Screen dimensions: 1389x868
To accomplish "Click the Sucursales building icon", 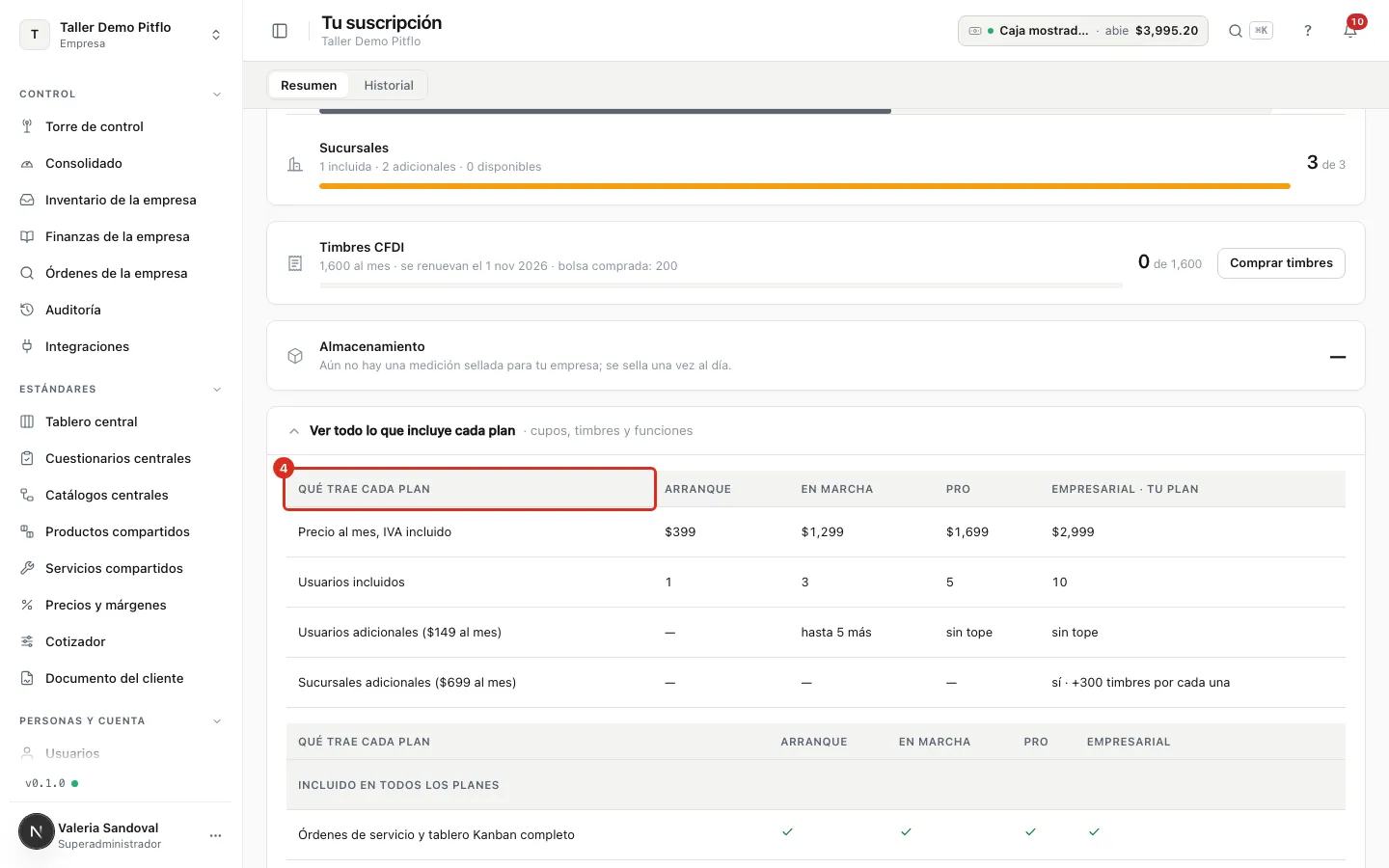I will [x=295, y=165].
